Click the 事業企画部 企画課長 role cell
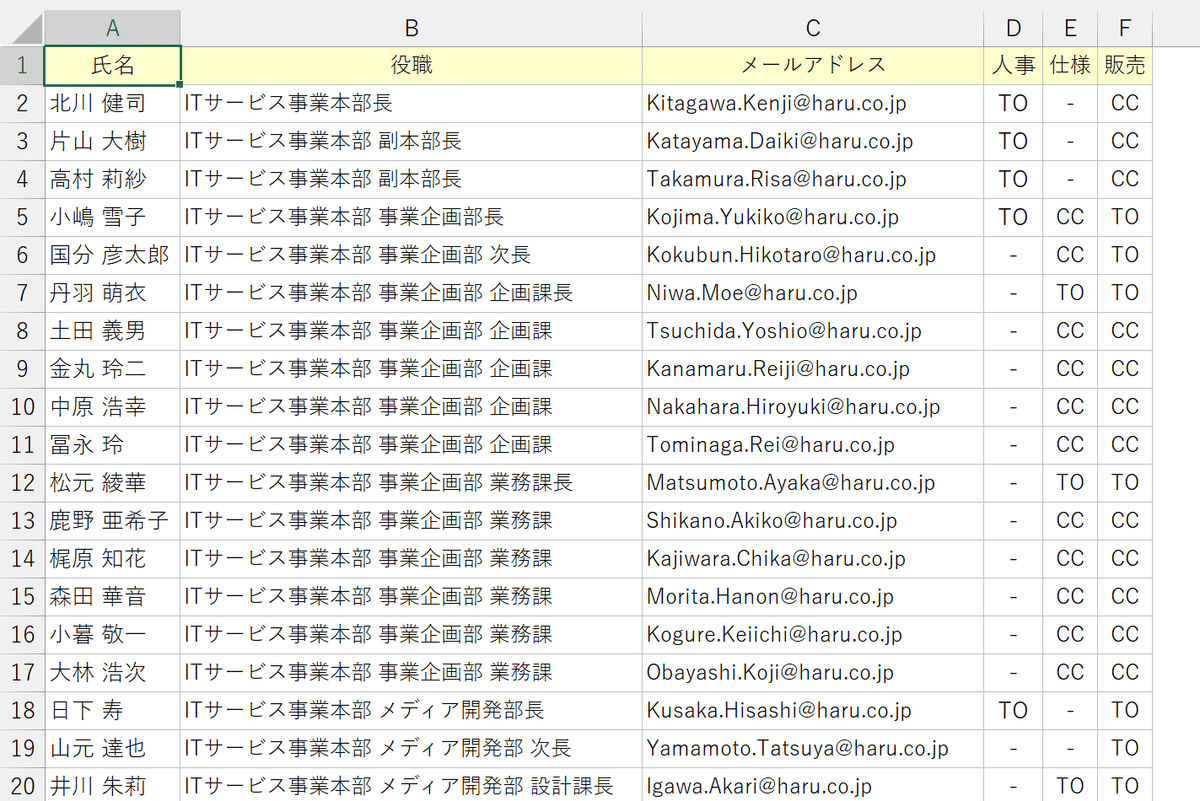The image size is (1200, 801). coord(412,293)
